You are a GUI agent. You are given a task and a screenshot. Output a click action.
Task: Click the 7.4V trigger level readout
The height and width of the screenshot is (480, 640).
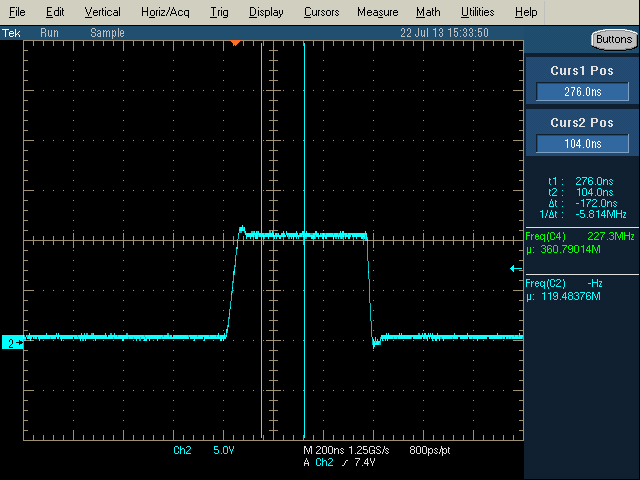[364, 462]
